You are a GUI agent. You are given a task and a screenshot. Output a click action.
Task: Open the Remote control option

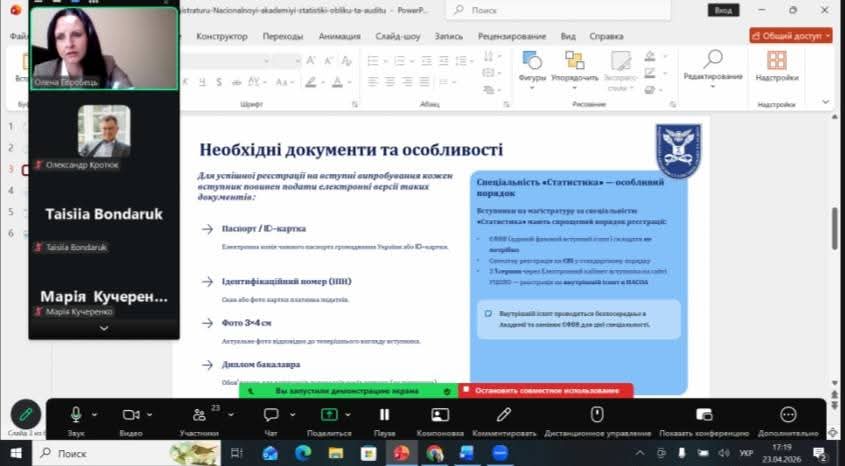point(597,414)
